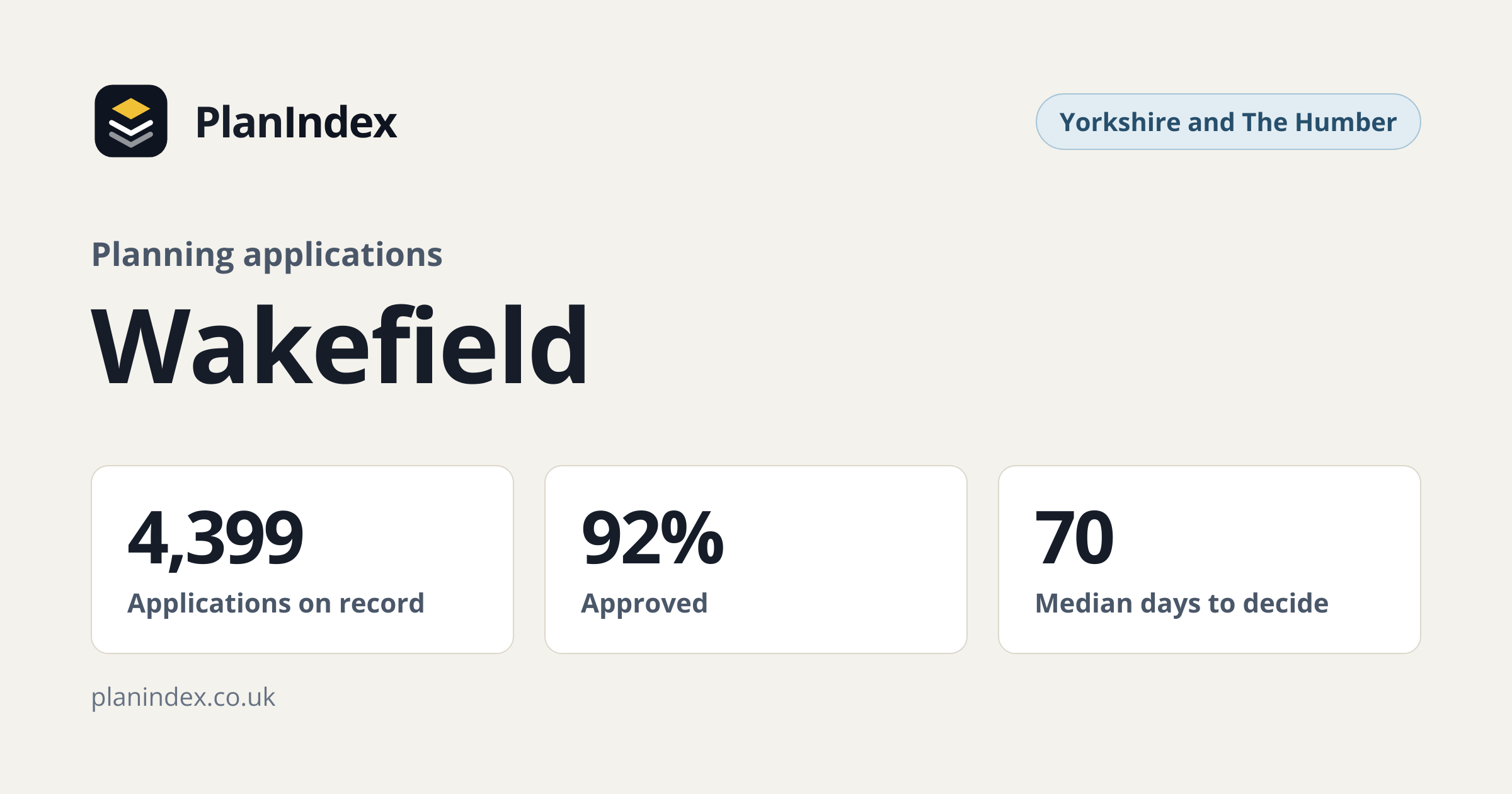Image resolution: width=1512 pixels, height=794 pixels.
Task: Click the Applications on record label
Action: click(x=277, y=603)
